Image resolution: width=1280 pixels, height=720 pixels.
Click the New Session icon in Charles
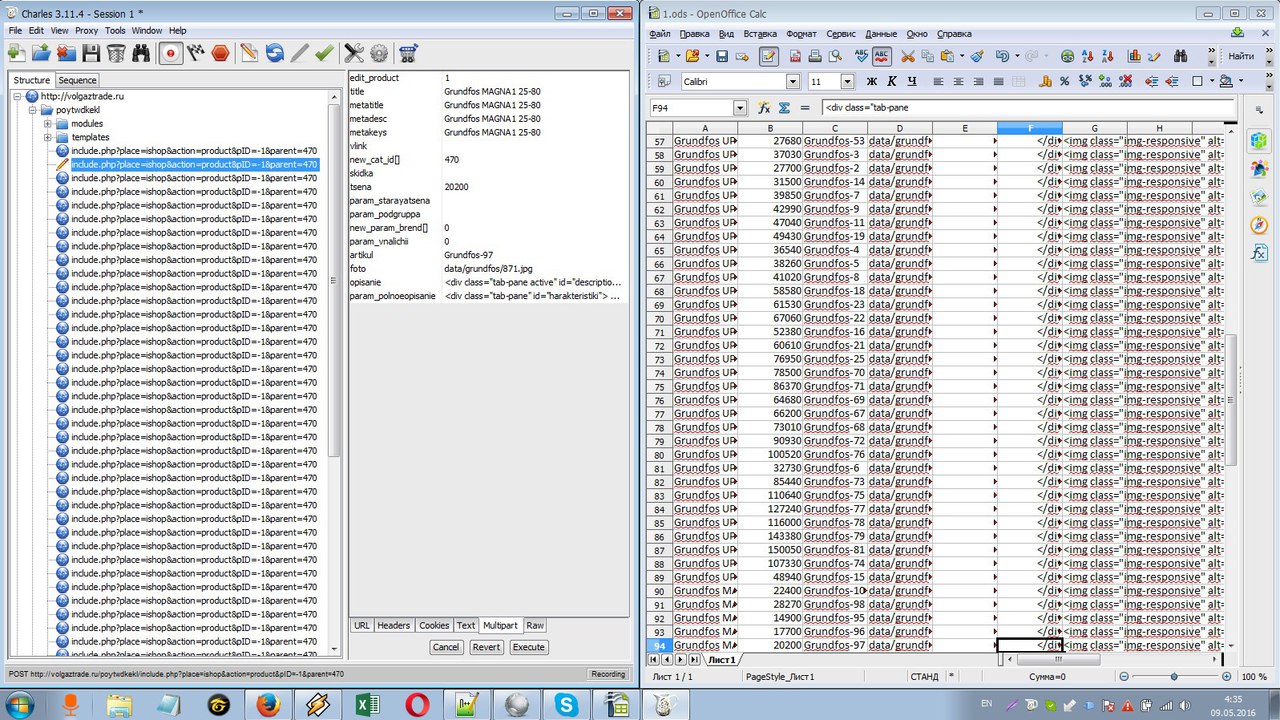pos(17,53)
